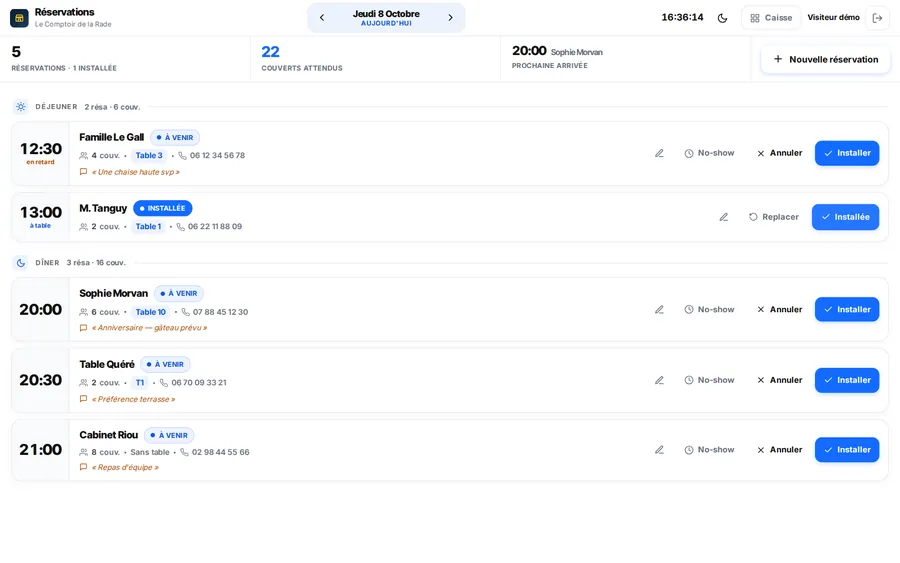Toggle dark mode with the moon icon

point(723,18)
